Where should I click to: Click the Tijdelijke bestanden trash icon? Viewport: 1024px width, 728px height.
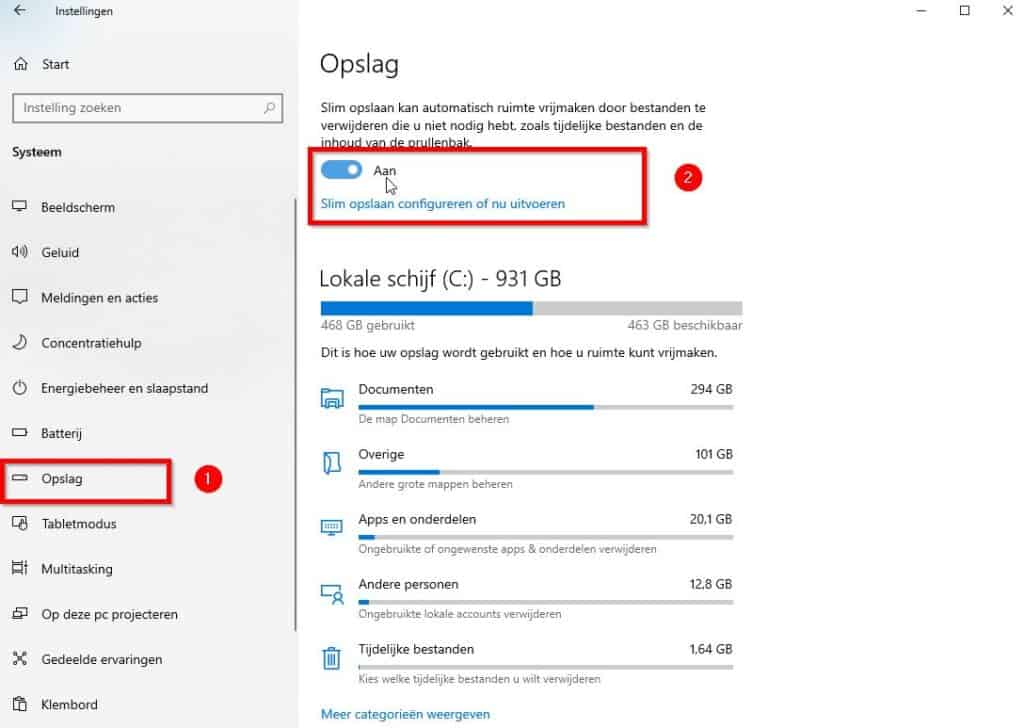[x=332, y=657]
